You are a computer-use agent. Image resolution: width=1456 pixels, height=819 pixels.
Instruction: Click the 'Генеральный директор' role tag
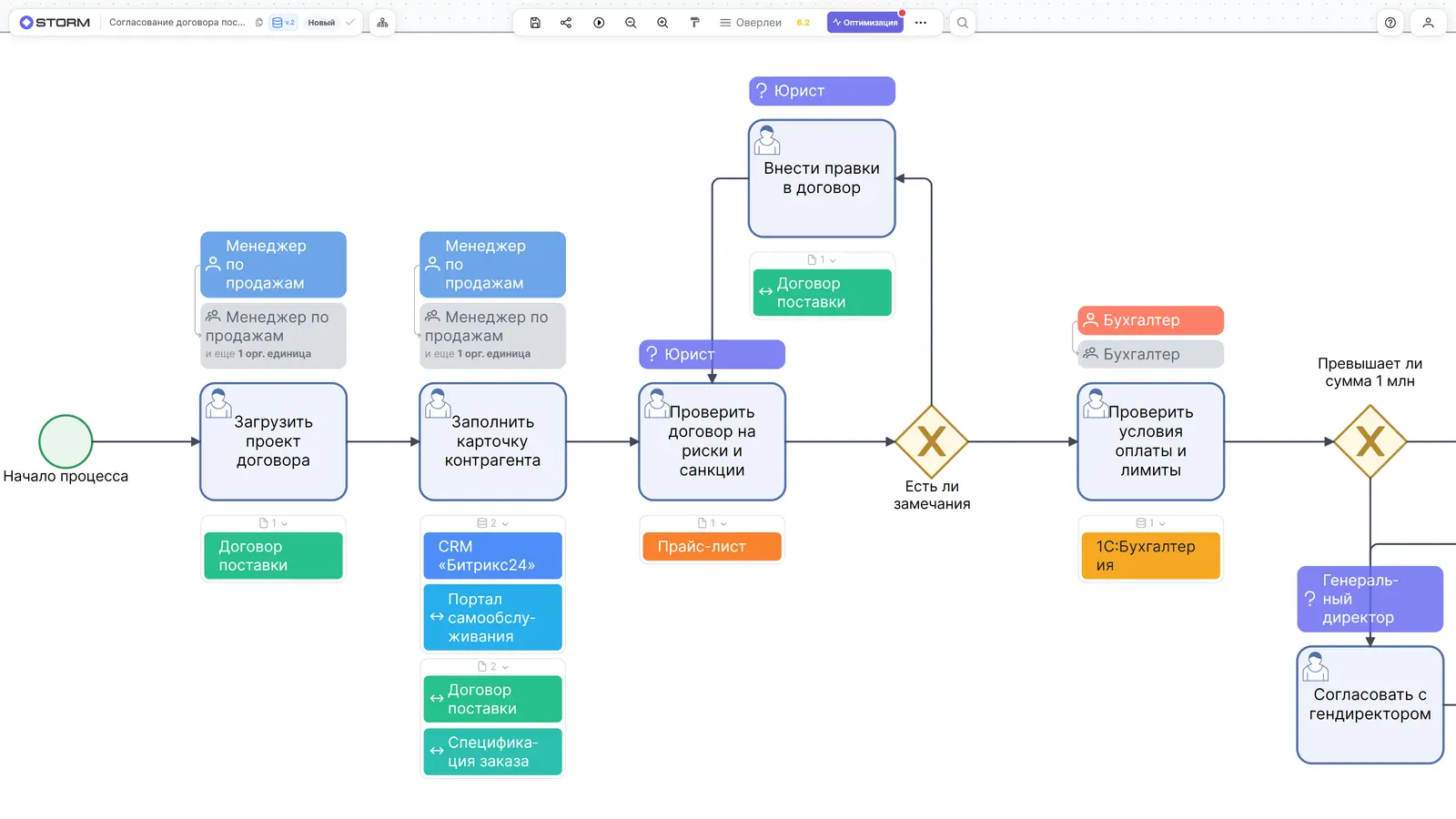click(x=1370, y=599)
